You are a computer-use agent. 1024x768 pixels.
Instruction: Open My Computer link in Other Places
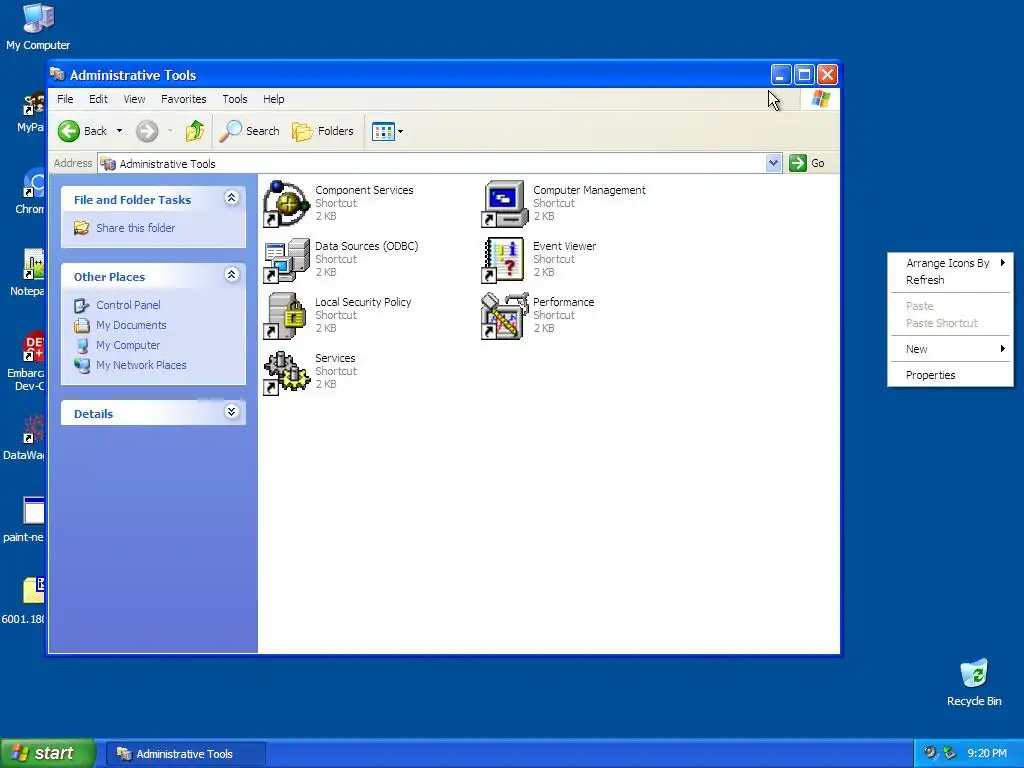pos(128,345)
